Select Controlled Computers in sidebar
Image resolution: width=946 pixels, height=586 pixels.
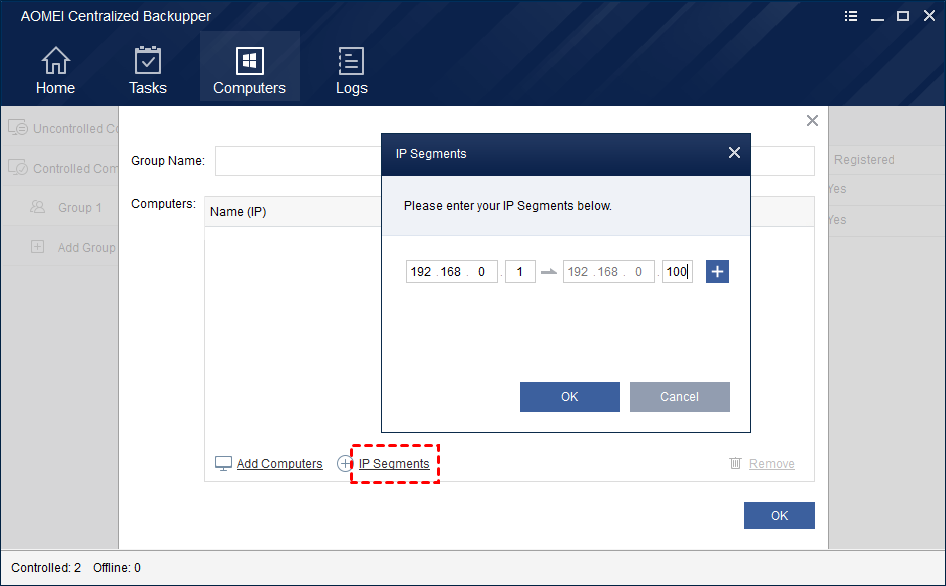tap(60, 168)
